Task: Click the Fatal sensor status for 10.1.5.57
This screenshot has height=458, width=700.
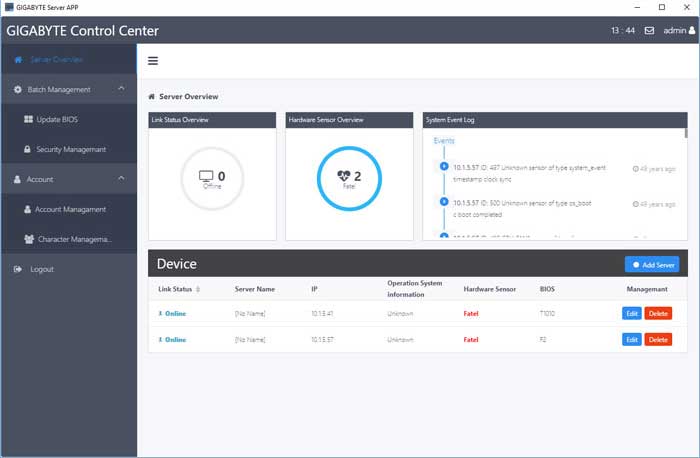Action: pos(471,340)
